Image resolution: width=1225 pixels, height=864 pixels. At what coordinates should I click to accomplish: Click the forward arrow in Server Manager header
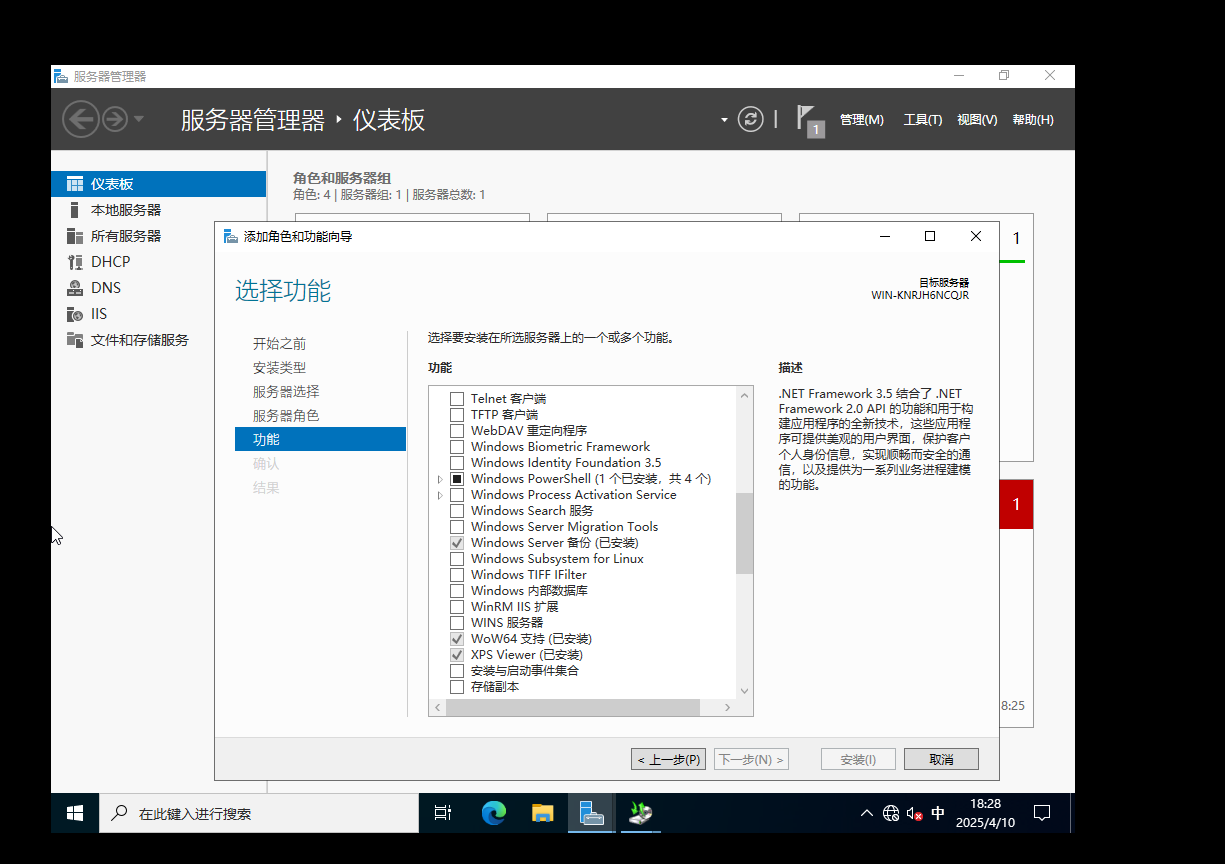[x=115, y=120]
